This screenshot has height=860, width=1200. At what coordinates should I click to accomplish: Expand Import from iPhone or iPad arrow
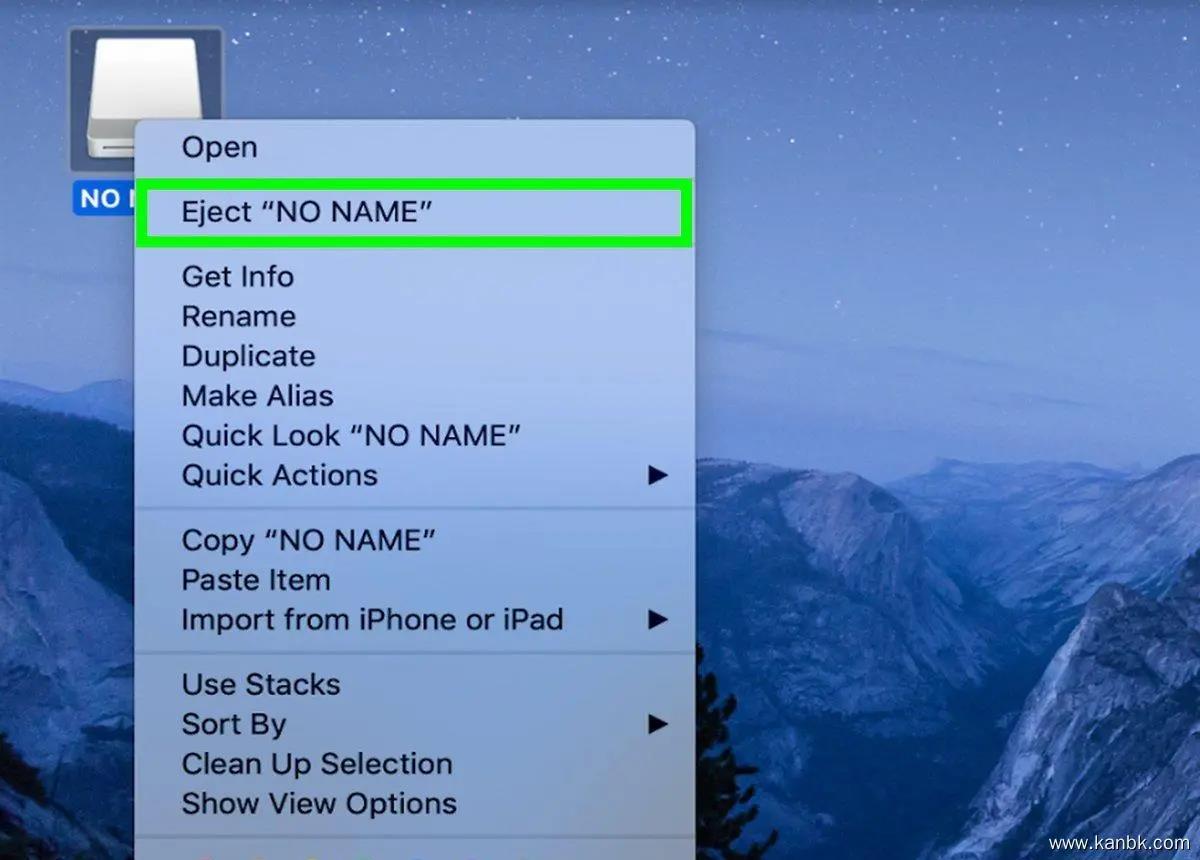point(657,620)
